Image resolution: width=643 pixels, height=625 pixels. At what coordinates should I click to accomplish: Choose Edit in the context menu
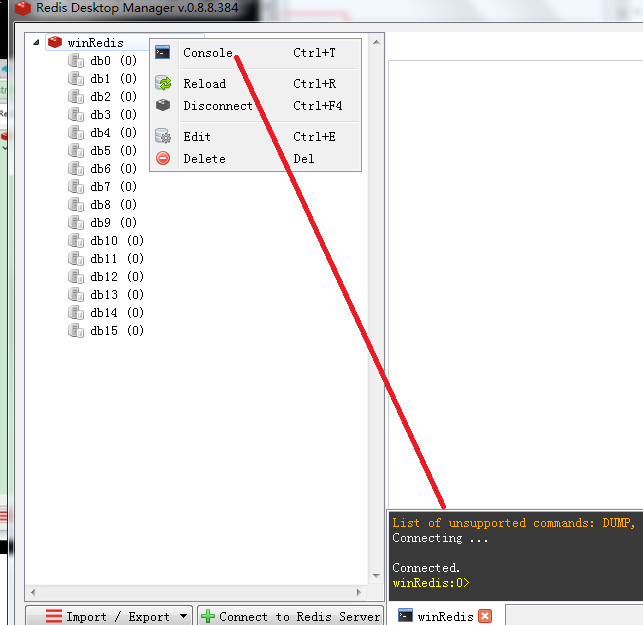pos(255,137)
